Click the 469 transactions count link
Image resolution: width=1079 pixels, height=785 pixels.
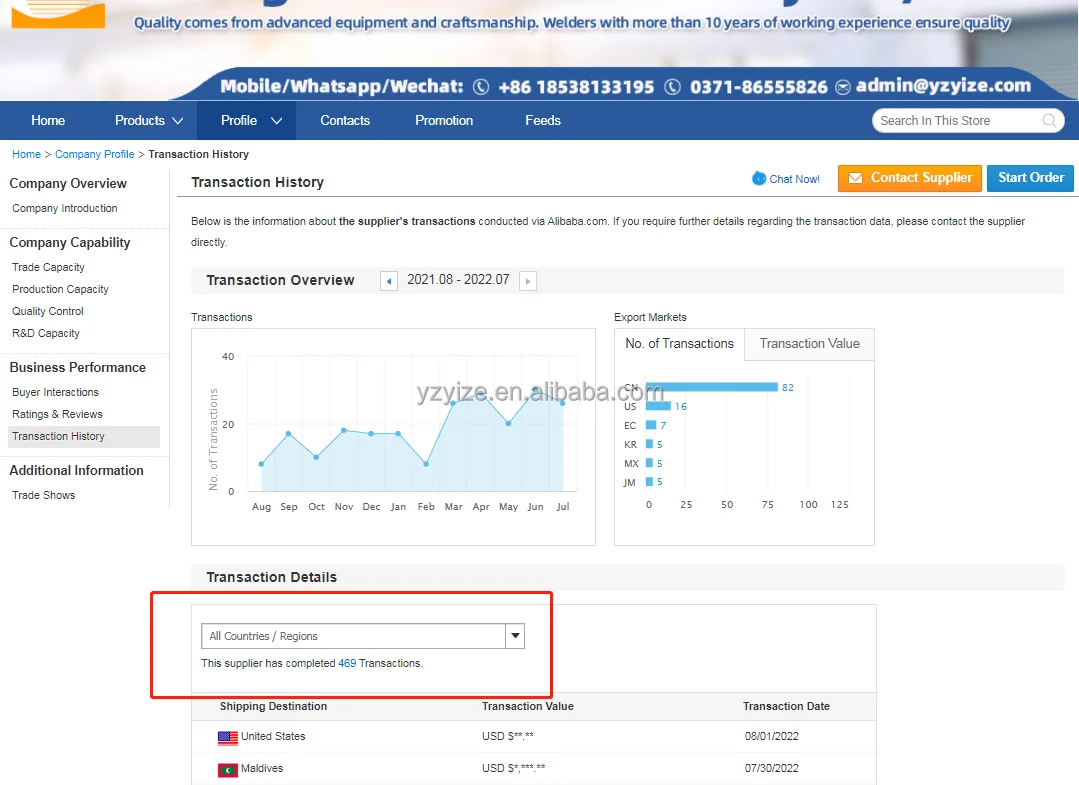[x=347, y=663]
